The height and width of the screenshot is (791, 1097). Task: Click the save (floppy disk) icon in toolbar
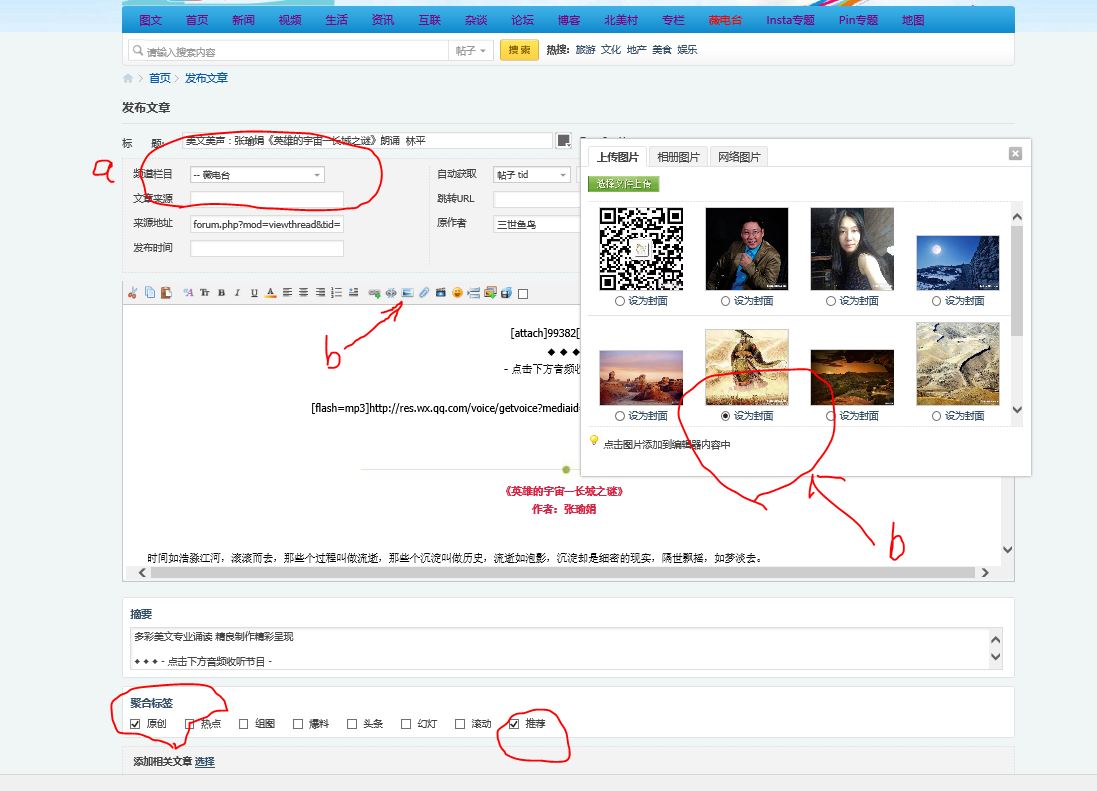(x=506, y=293)
